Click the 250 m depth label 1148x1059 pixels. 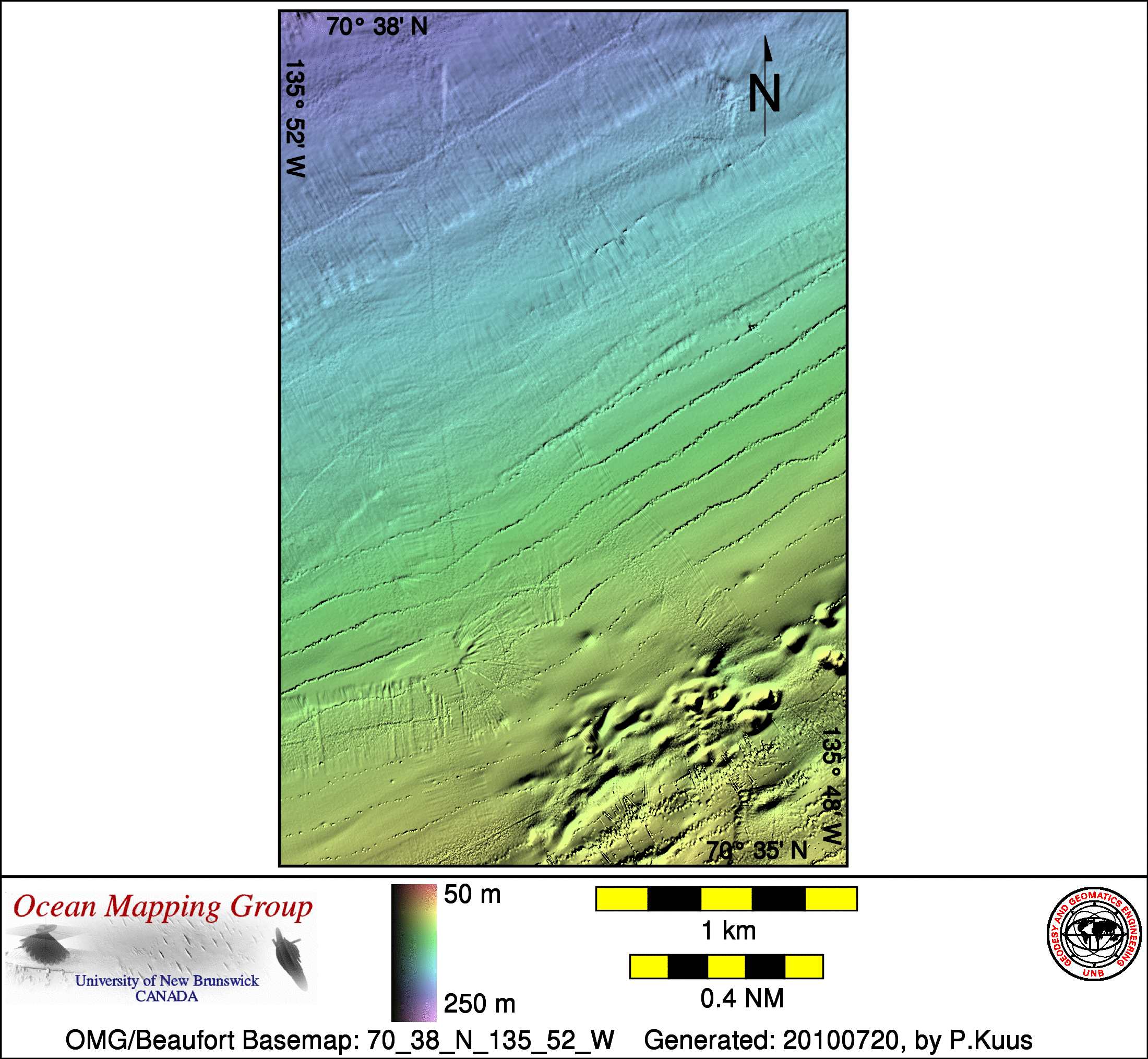point(480,1003)
